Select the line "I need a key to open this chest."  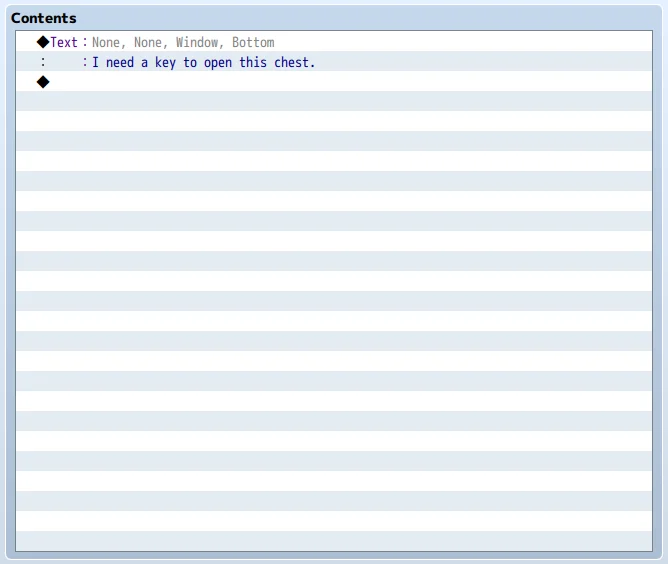(x=203, y=62)
